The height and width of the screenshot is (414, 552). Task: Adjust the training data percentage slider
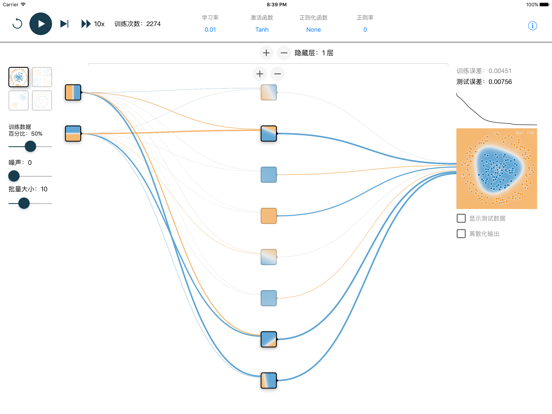pyautogui.click(x=30, y=146)
